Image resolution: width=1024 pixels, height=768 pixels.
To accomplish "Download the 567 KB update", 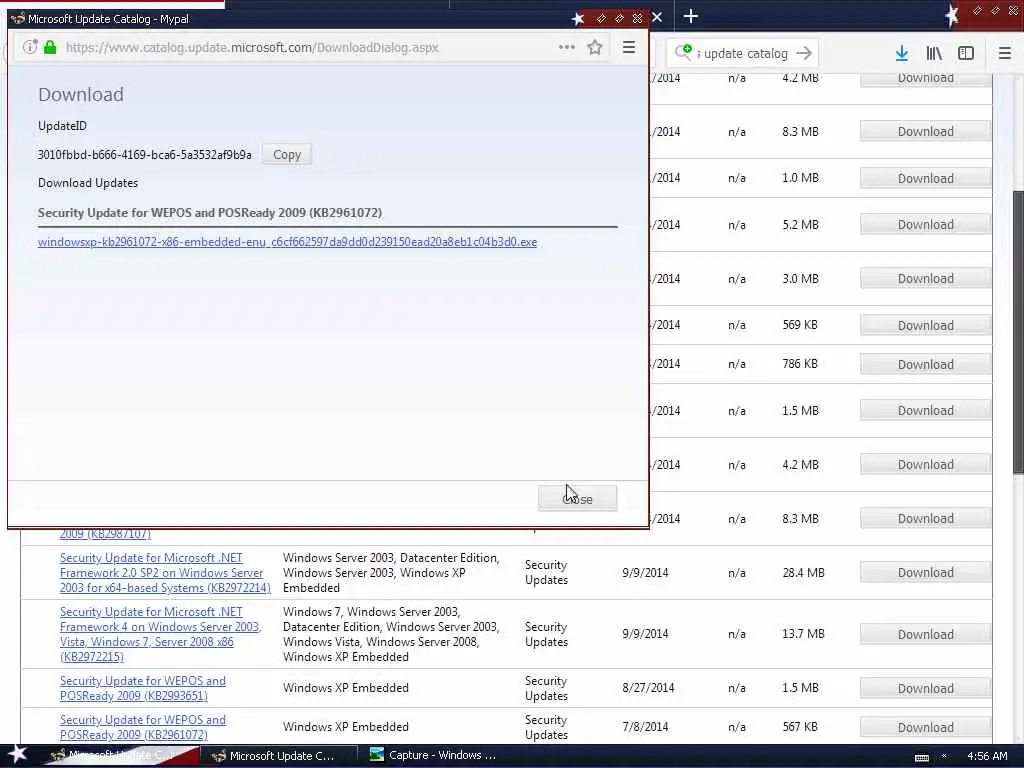I will pyautogui.click(x=925, y=728).
